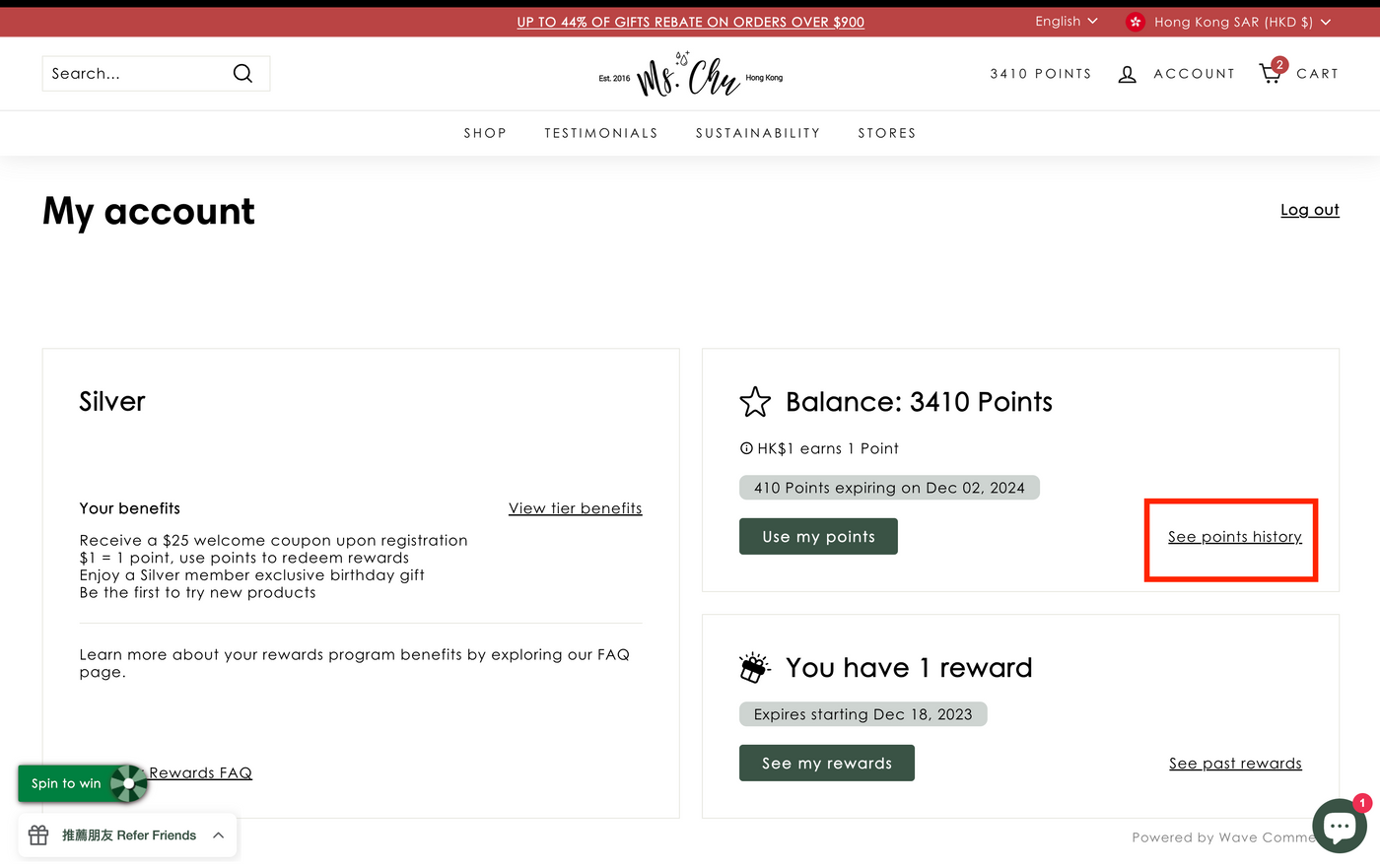
Task: Click the Log out link
Action: (x=1309, y=210)
